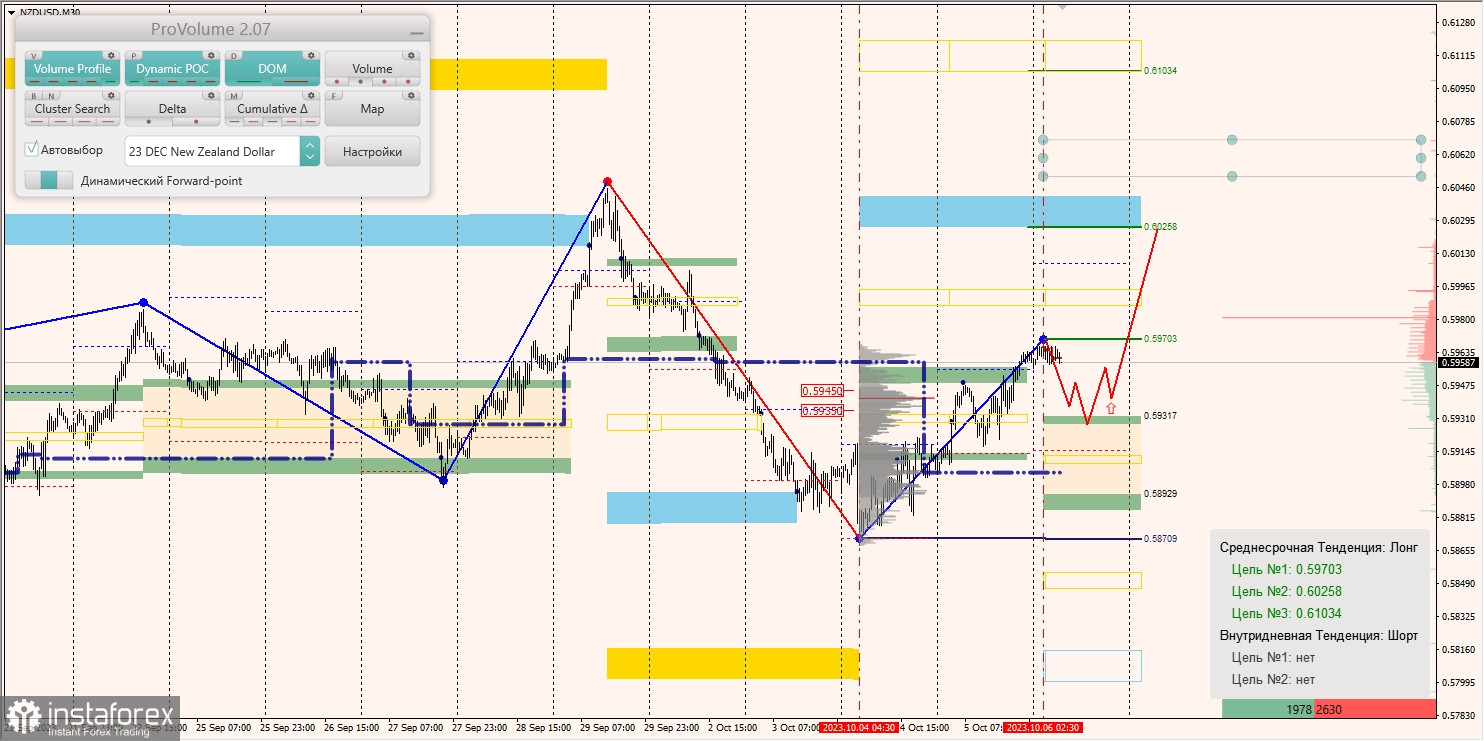Viewport: 1484px width, 741px height.
Task: Open the 23 DEC New Zealand Dollar contract dropdown
Action: 213,151
